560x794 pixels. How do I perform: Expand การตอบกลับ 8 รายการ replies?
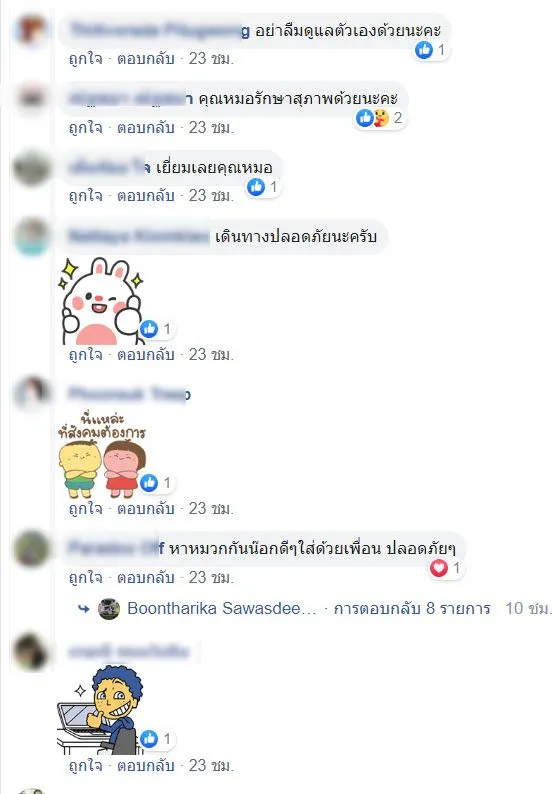412,608
